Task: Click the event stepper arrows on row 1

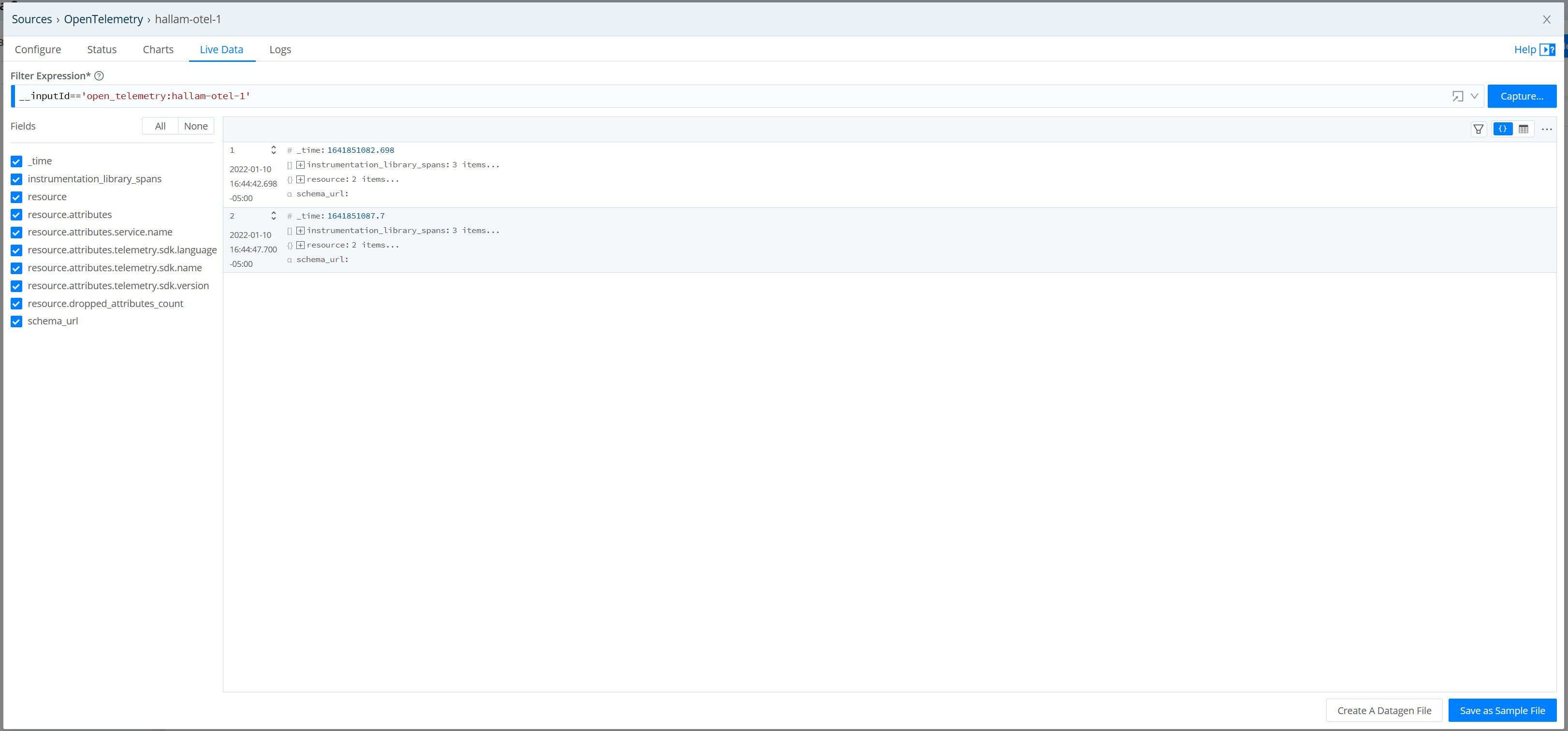Action: pos(274,150)
